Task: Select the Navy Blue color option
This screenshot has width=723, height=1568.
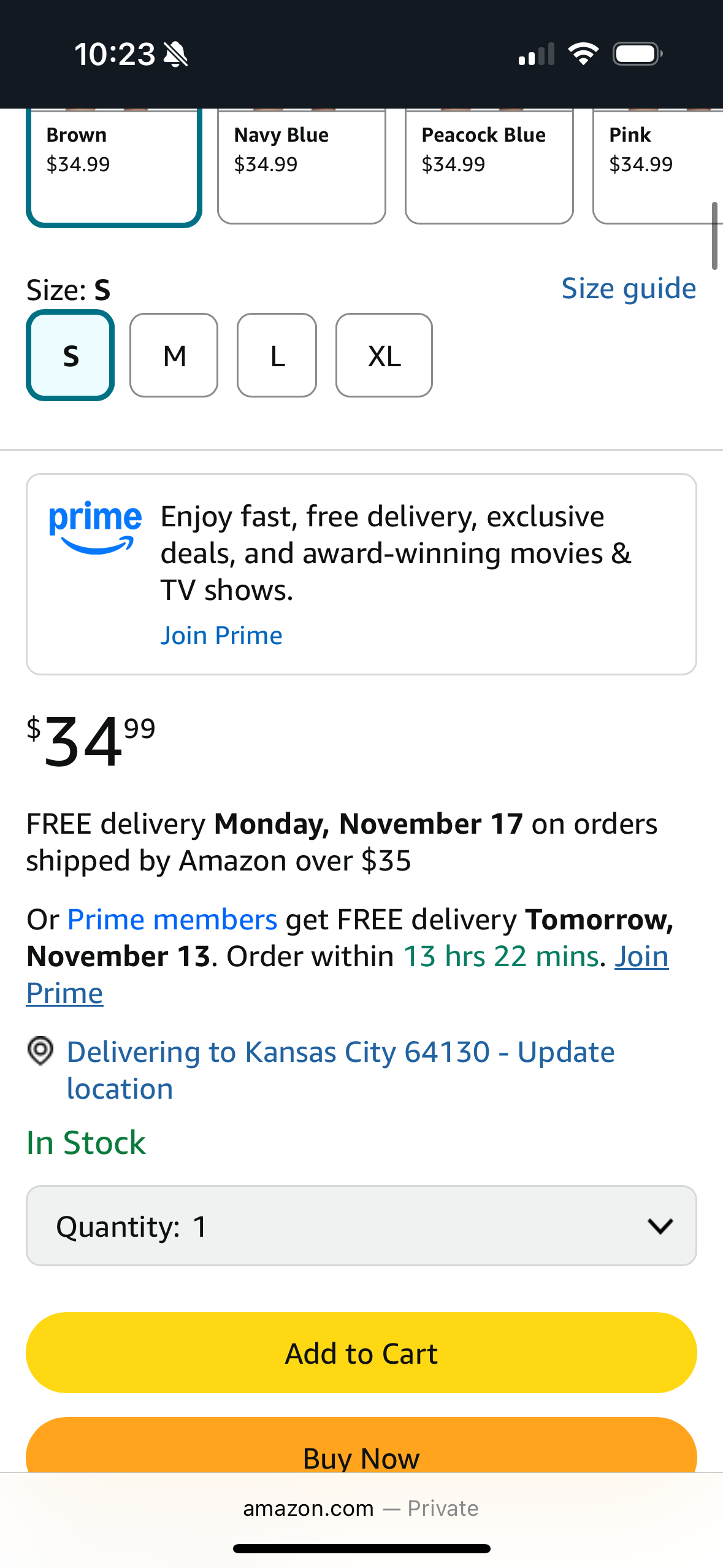Action: click(302, 164)
